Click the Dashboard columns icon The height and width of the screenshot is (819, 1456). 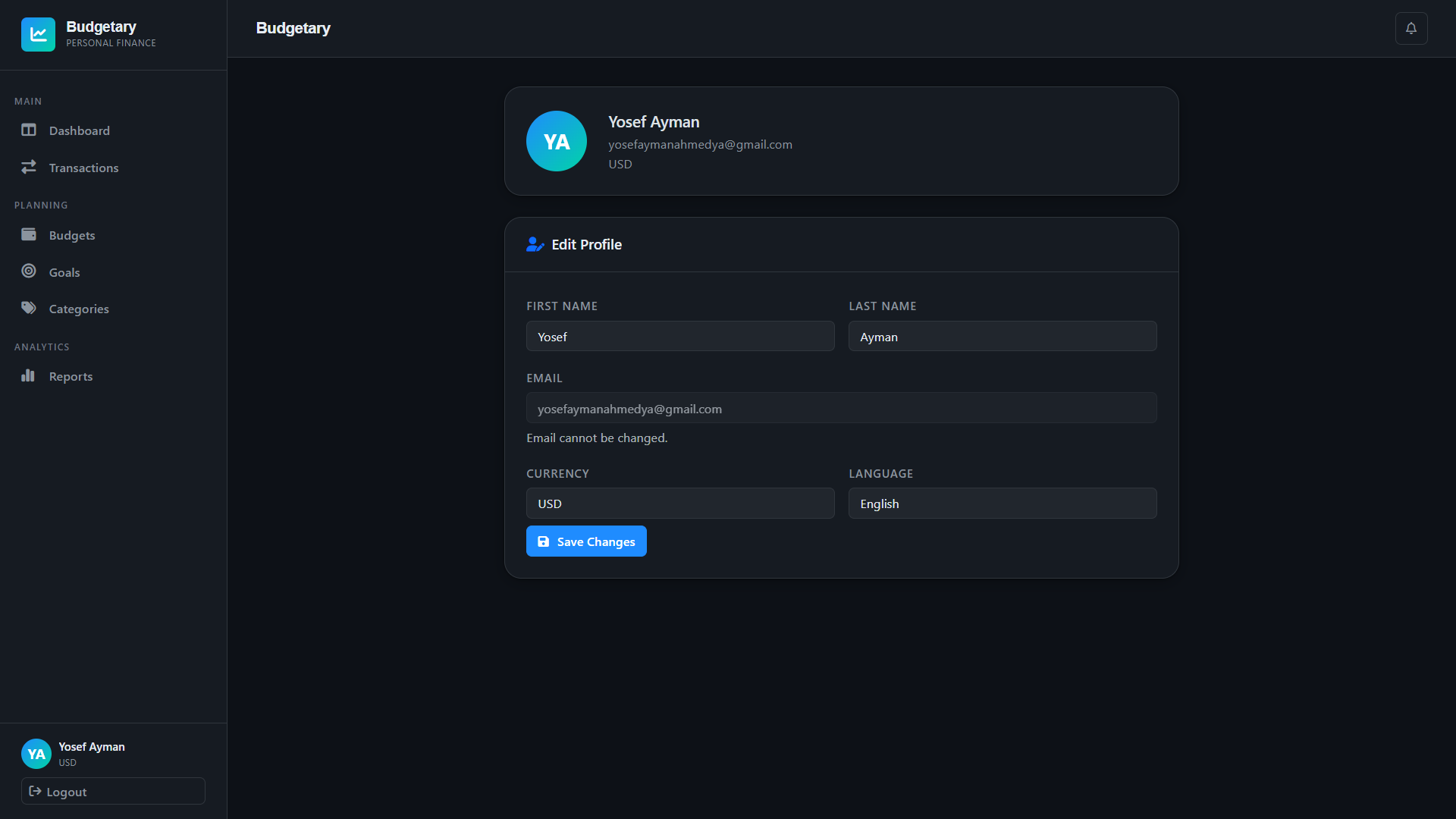coord(29,130)
